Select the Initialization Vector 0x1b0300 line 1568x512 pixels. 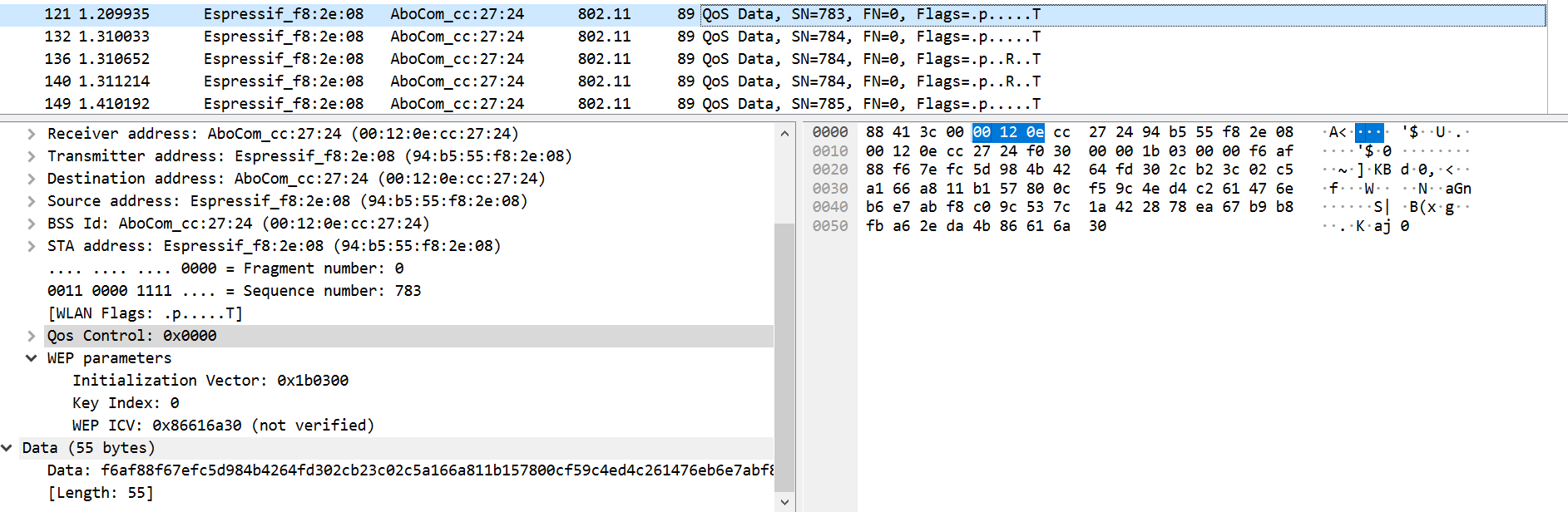(210, 381)
